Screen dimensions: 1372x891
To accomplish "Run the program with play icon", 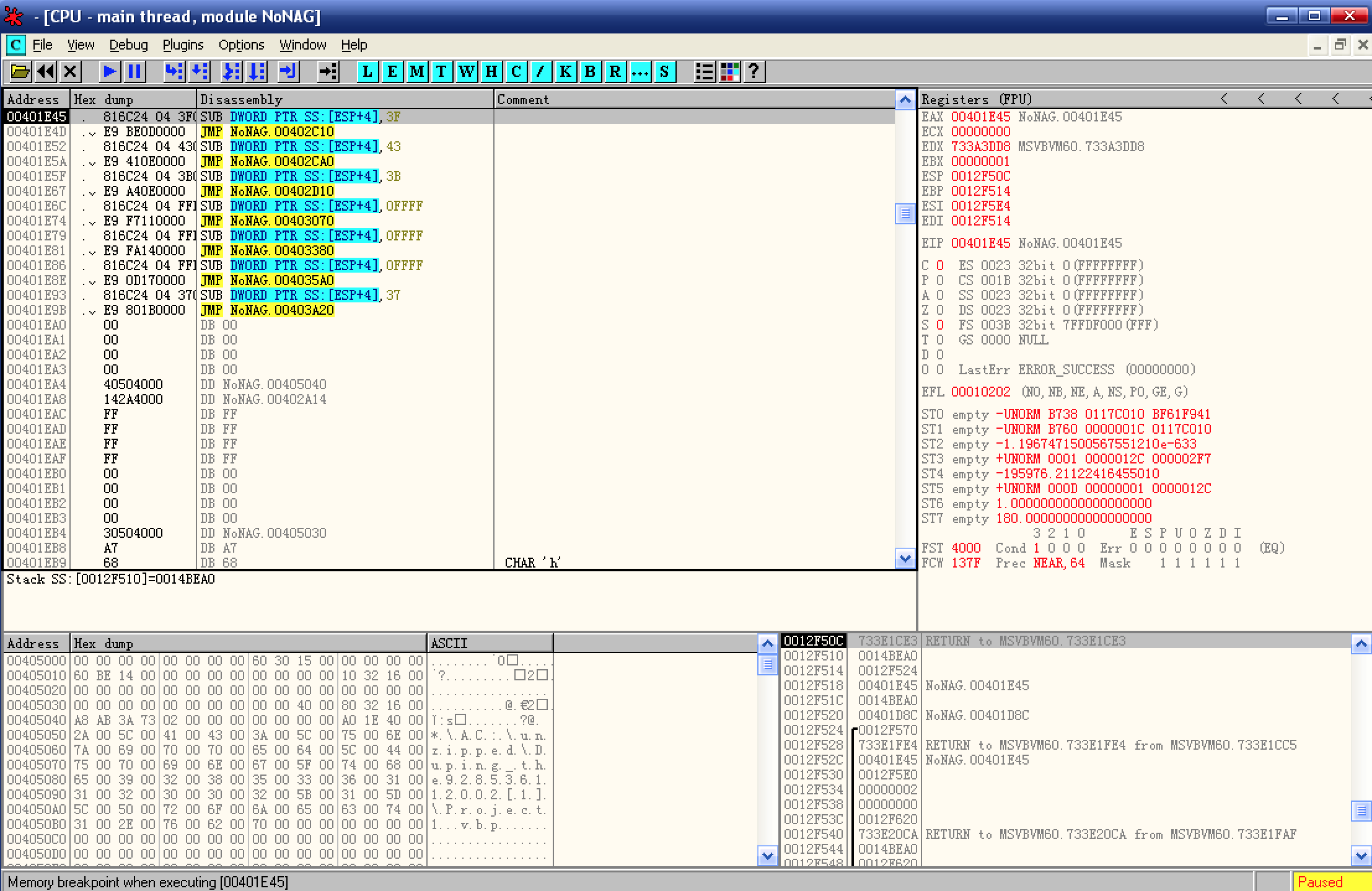I will pyautogui.click(x=110, y=72).
